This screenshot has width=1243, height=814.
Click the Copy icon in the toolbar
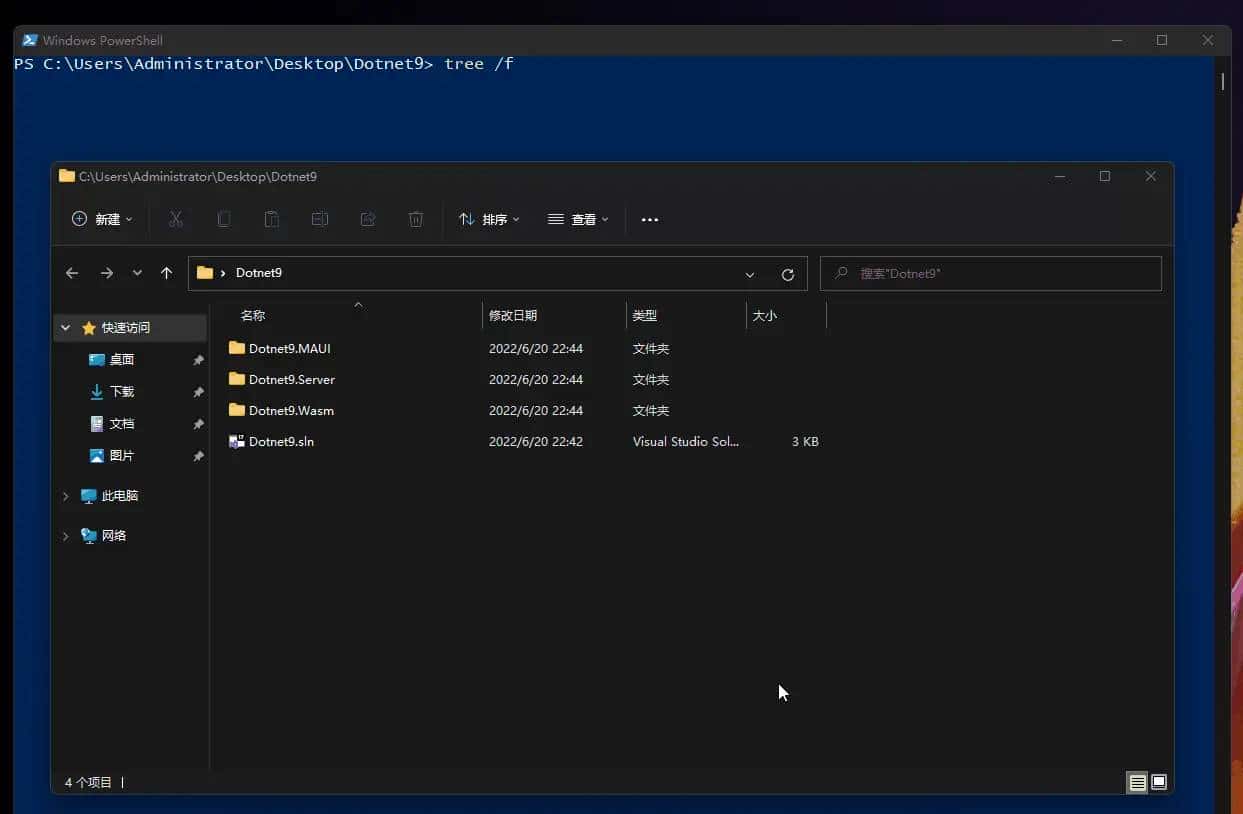(223, 219)
